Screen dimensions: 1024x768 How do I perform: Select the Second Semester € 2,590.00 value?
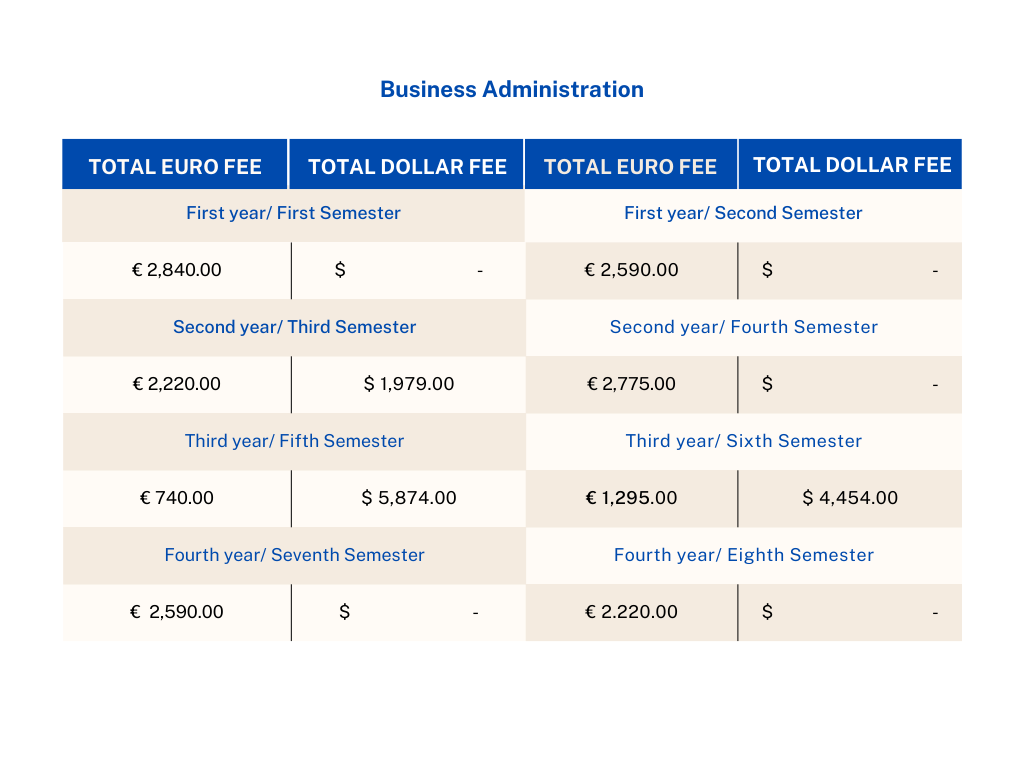pyautogui.click(x=630, y=270)
